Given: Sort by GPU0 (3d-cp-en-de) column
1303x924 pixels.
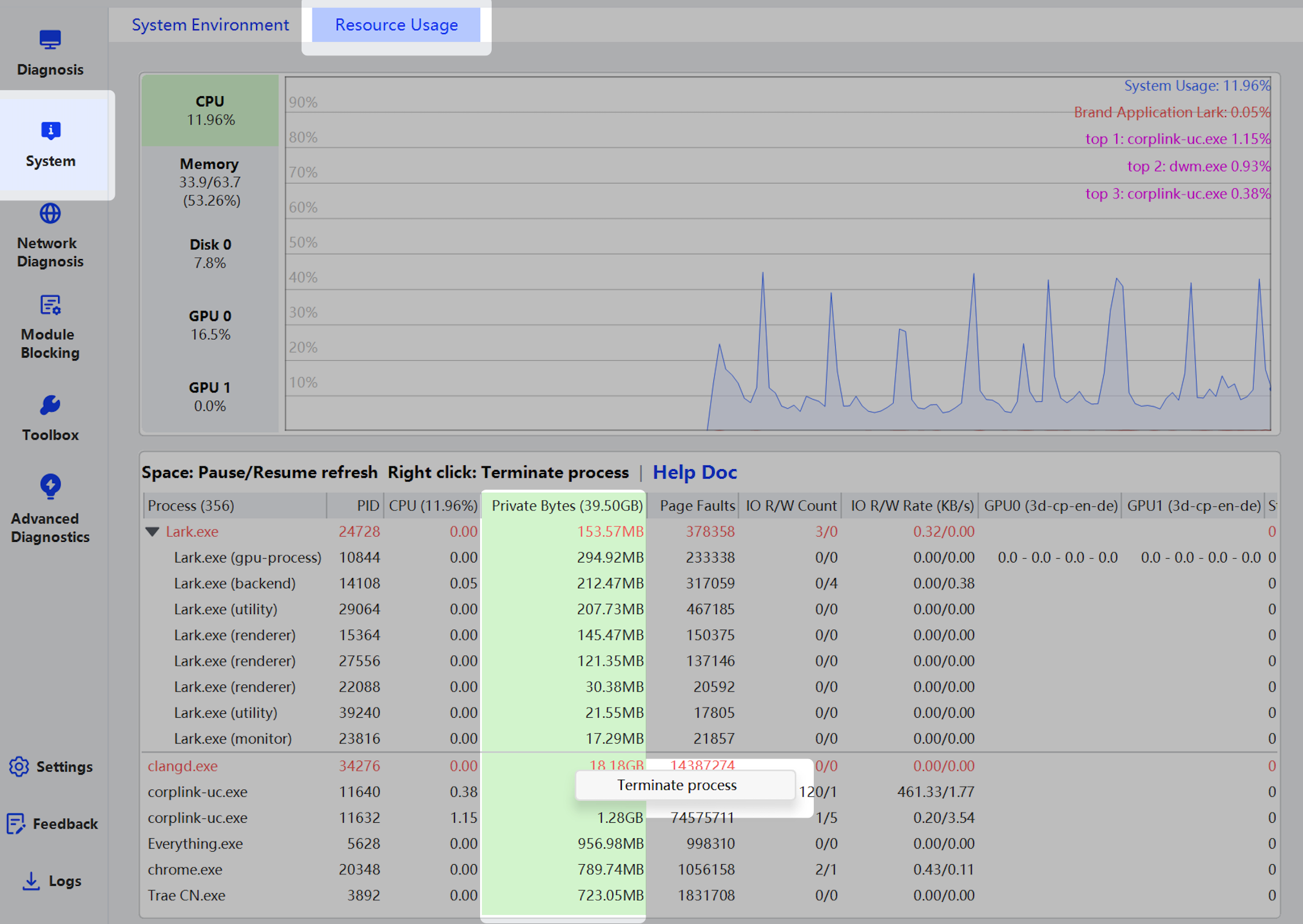Looking at the screenshot, I should coord(1050,506).
